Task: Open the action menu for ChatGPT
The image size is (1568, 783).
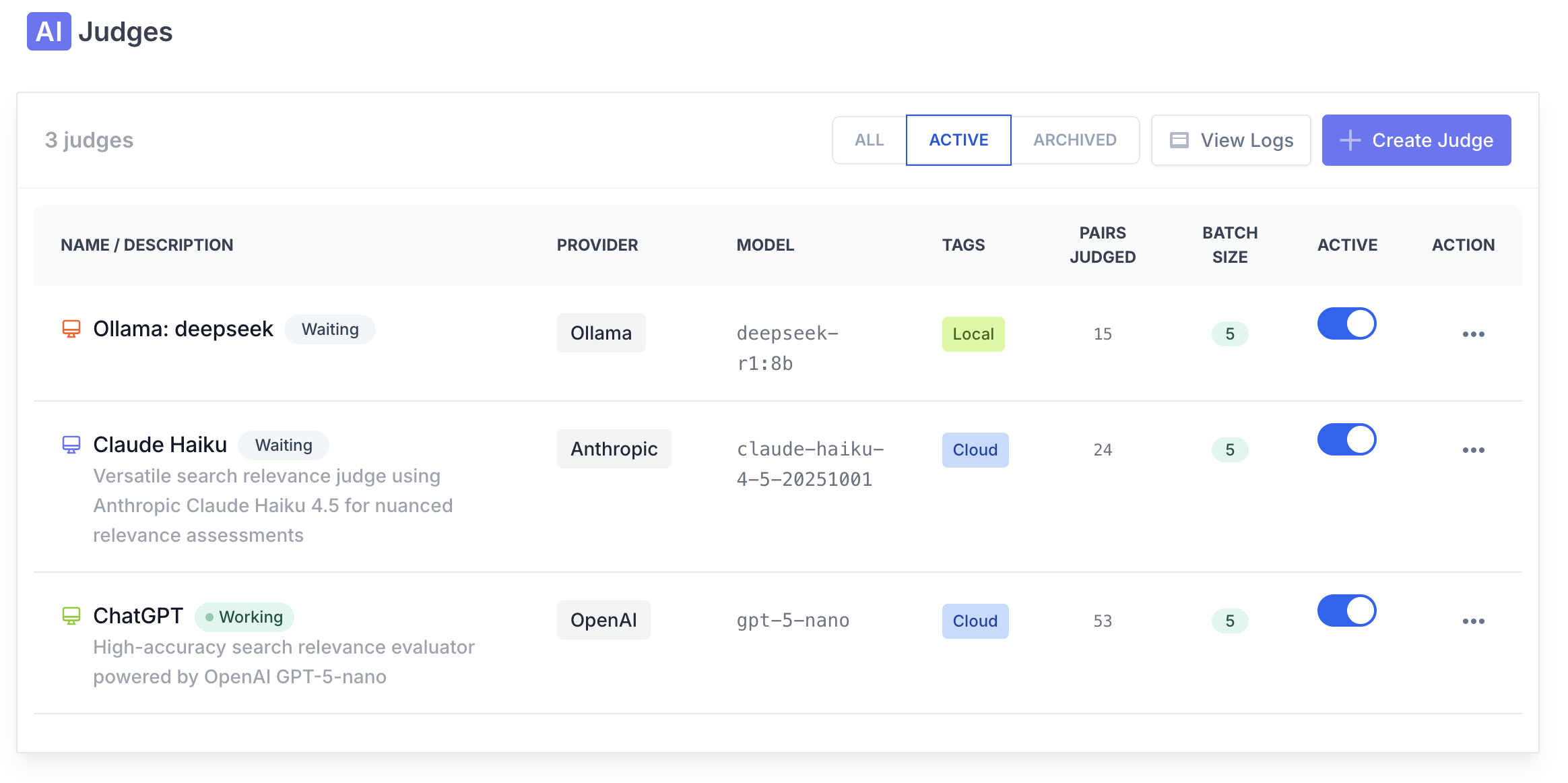Action: click(x=1474, y=621)
